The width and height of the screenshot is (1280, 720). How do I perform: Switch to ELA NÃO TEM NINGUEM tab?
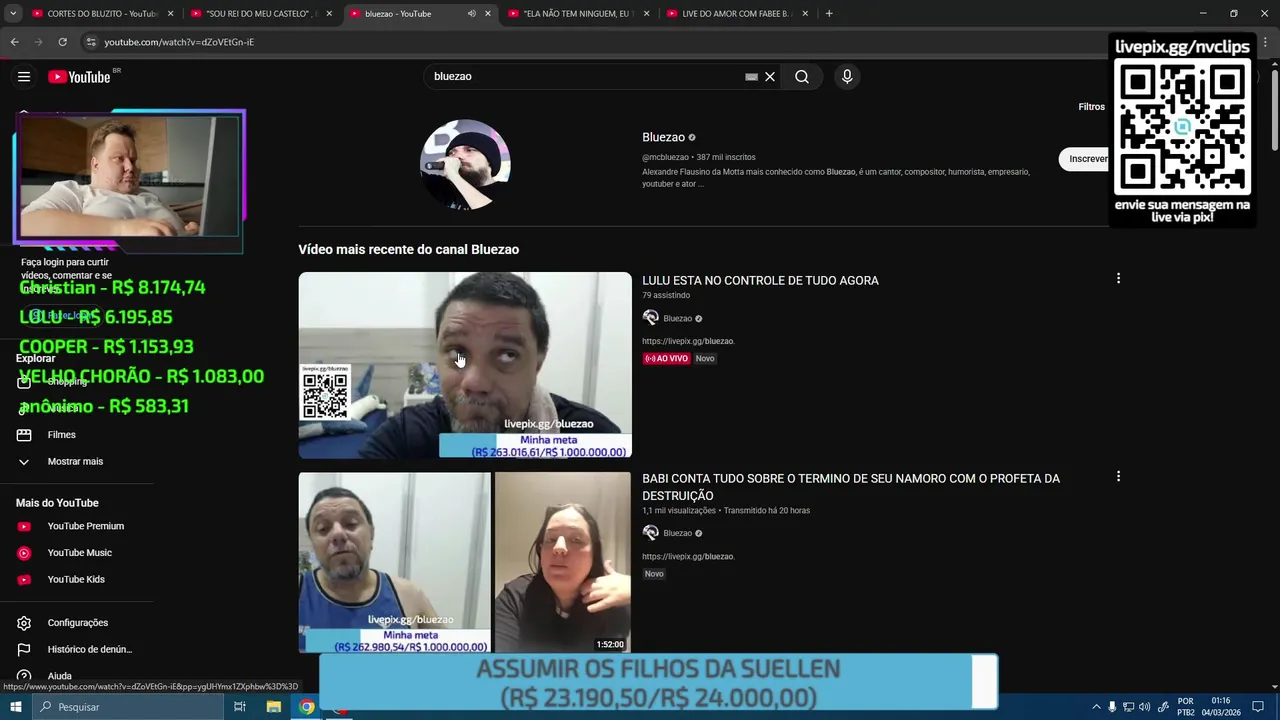(x=578, y=14)
